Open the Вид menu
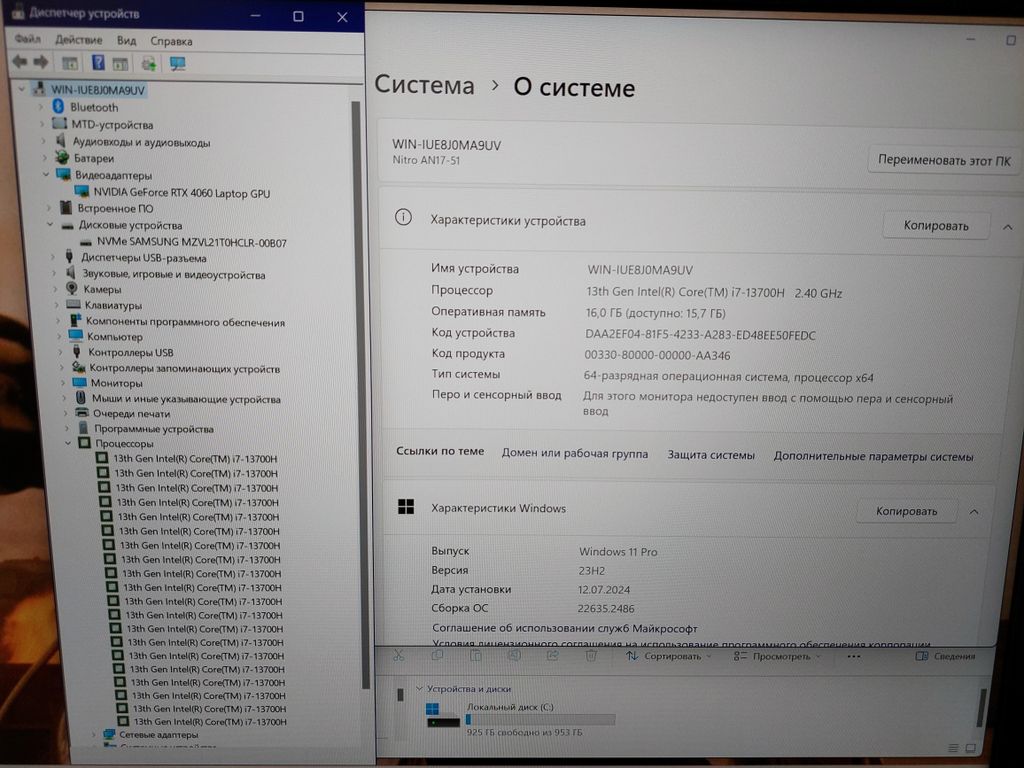This screenshot has height=768, width=1024. 126,41
